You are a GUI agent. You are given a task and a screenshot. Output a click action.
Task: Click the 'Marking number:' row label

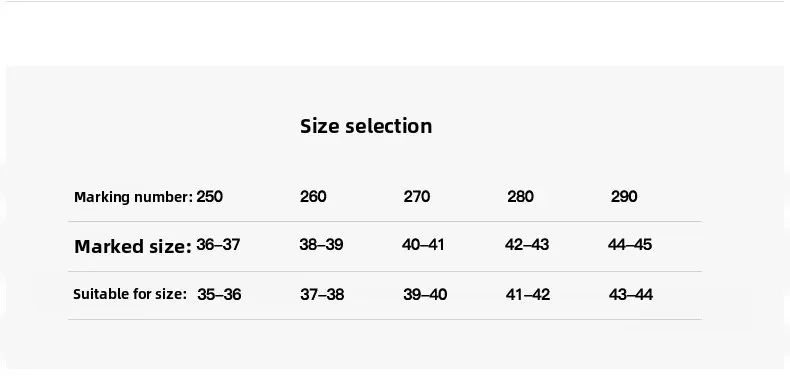pos(134,197)
